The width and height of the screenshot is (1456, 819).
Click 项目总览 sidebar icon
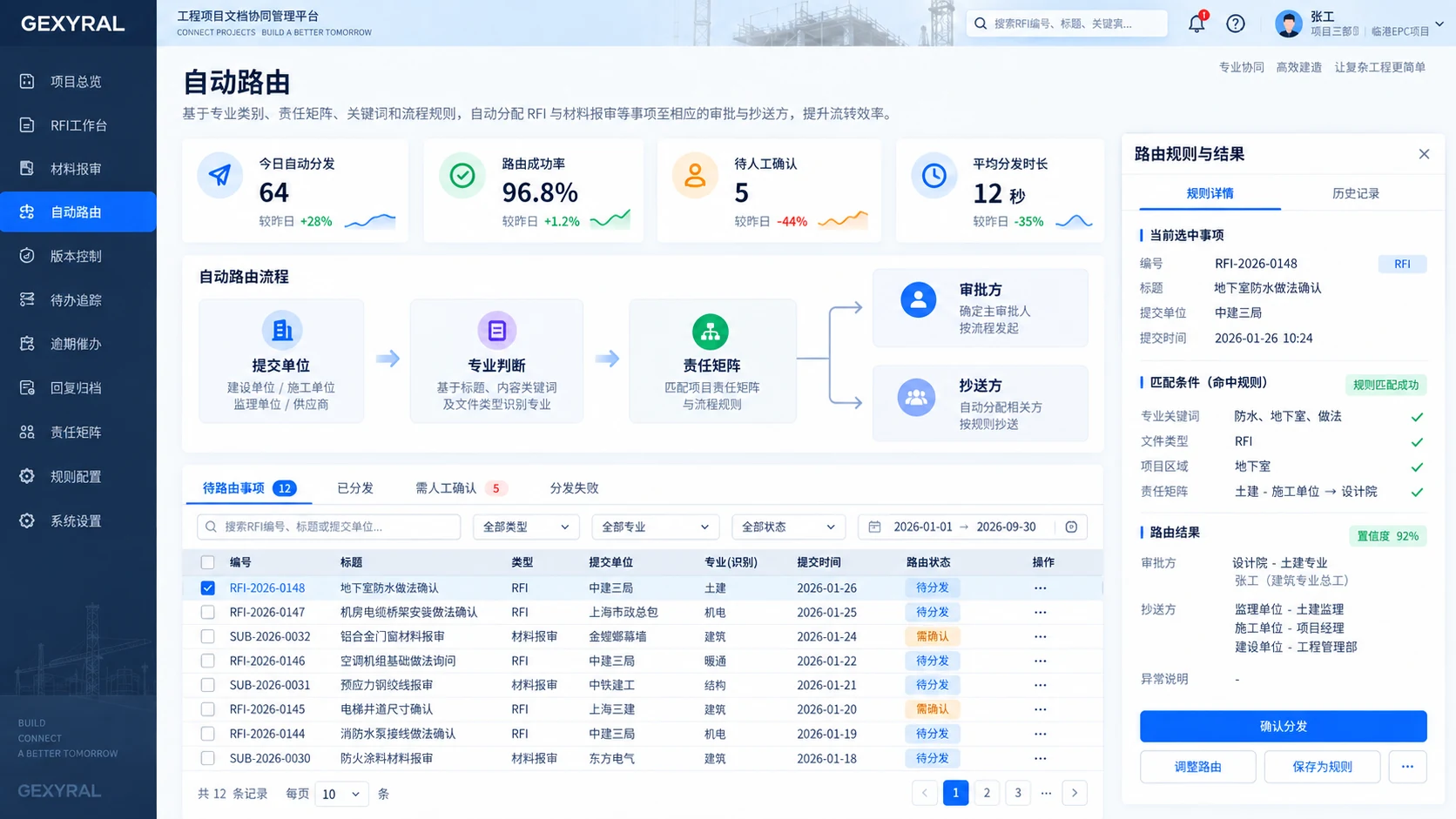pos(27,81)
